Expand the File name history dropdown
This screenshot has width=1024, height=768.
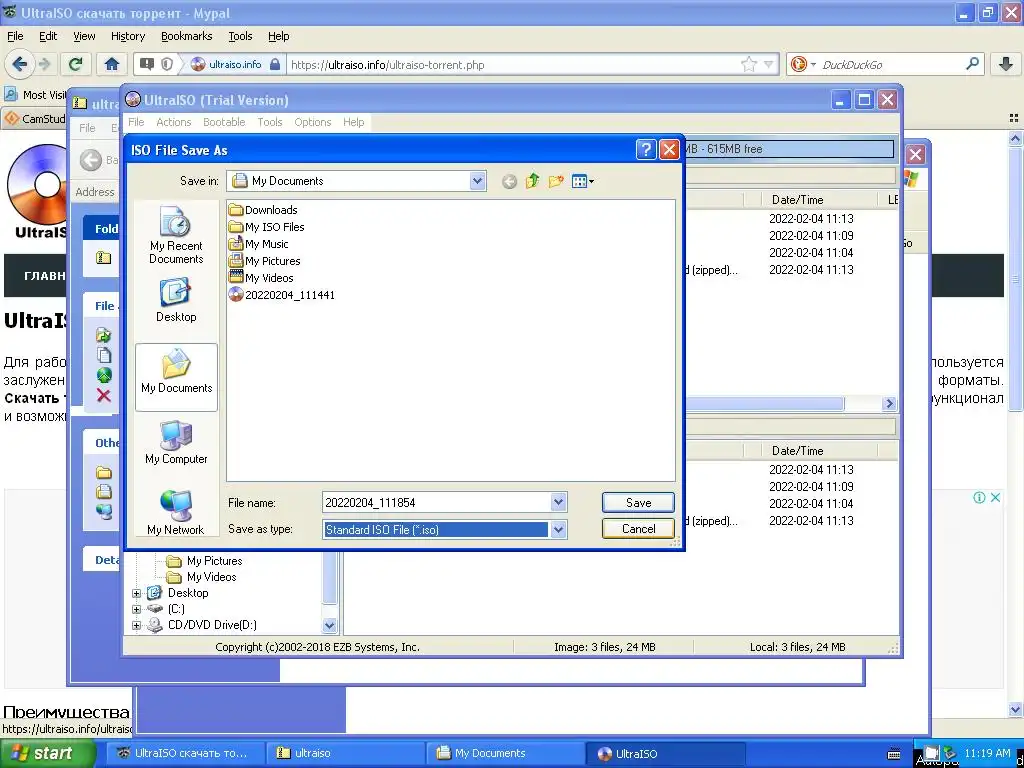coord(558,502)
